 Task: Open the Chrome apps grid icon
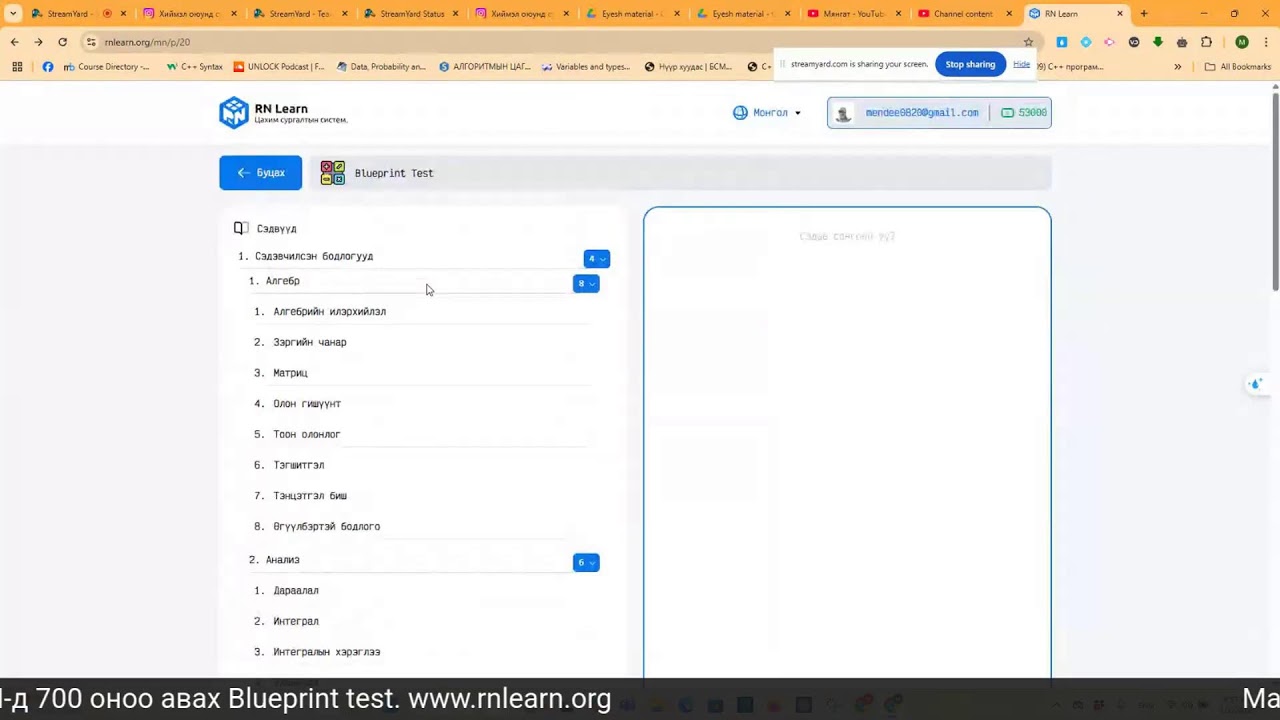coord(17,67)
